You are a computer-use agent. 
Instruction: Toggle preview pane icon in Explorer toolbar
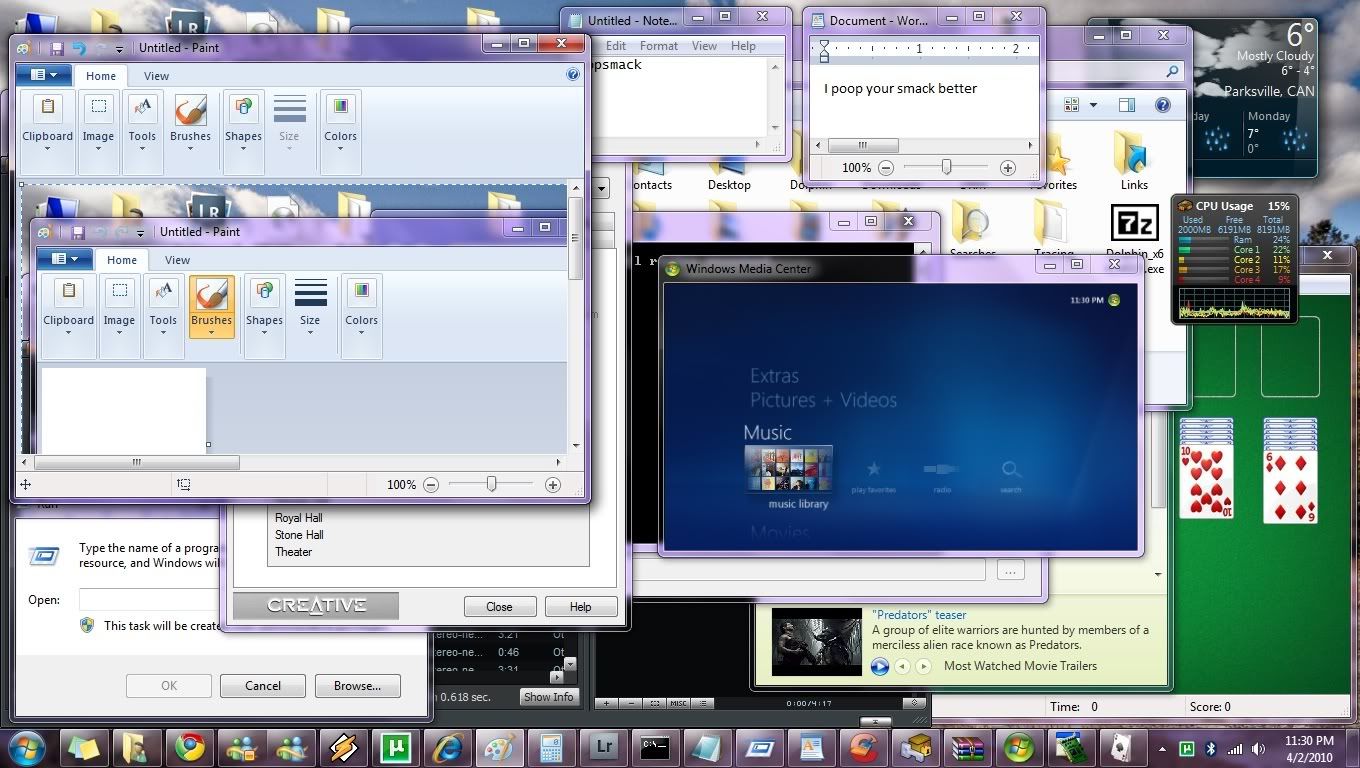(1127, 105)
